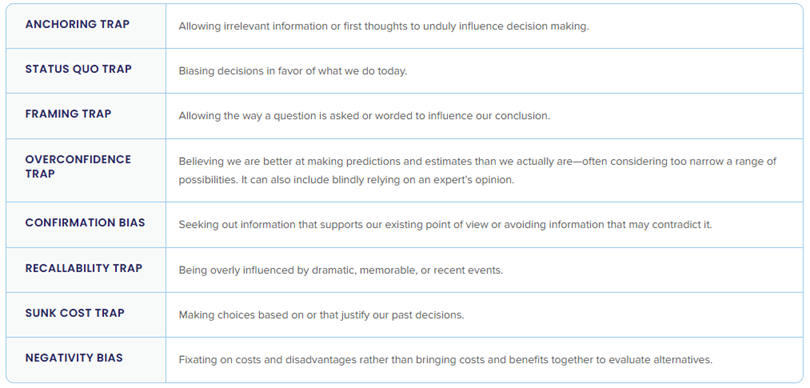The image size is (810, 388).
Task: Click the phrase 'unduly influence decision making' in the first row
Action: point(506,26)
